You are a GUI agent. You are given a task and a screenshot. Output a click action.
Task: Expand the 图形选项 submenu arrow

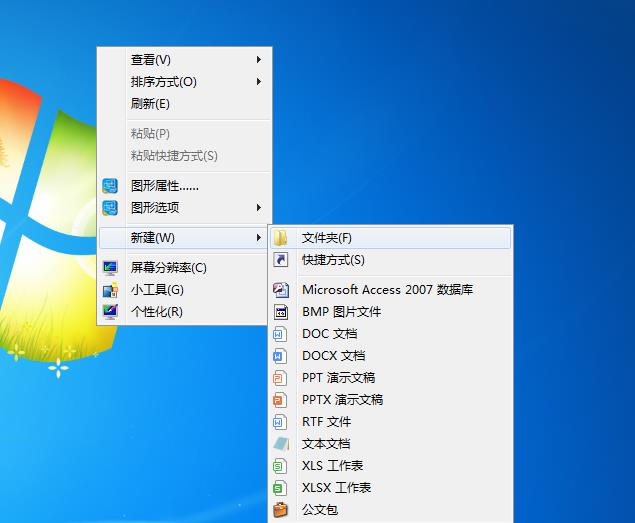pos(258,208)
